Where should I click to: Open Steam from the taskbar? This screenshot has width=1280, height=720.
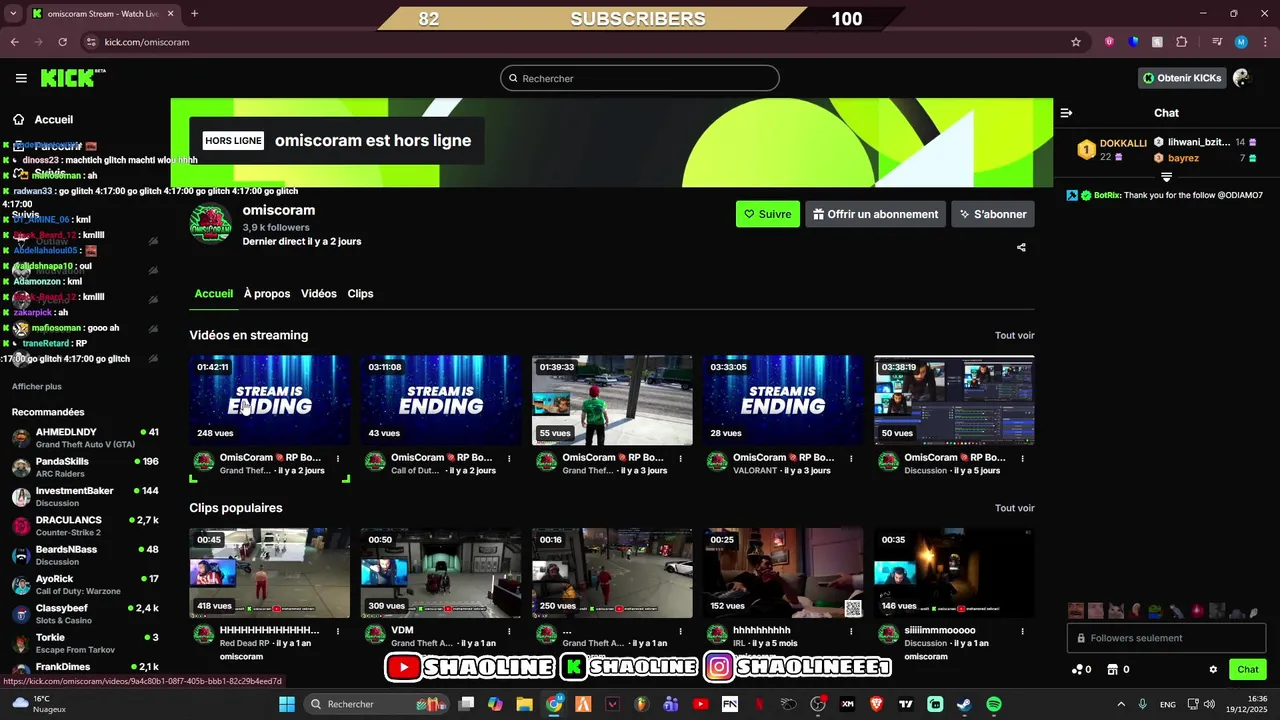963,704
